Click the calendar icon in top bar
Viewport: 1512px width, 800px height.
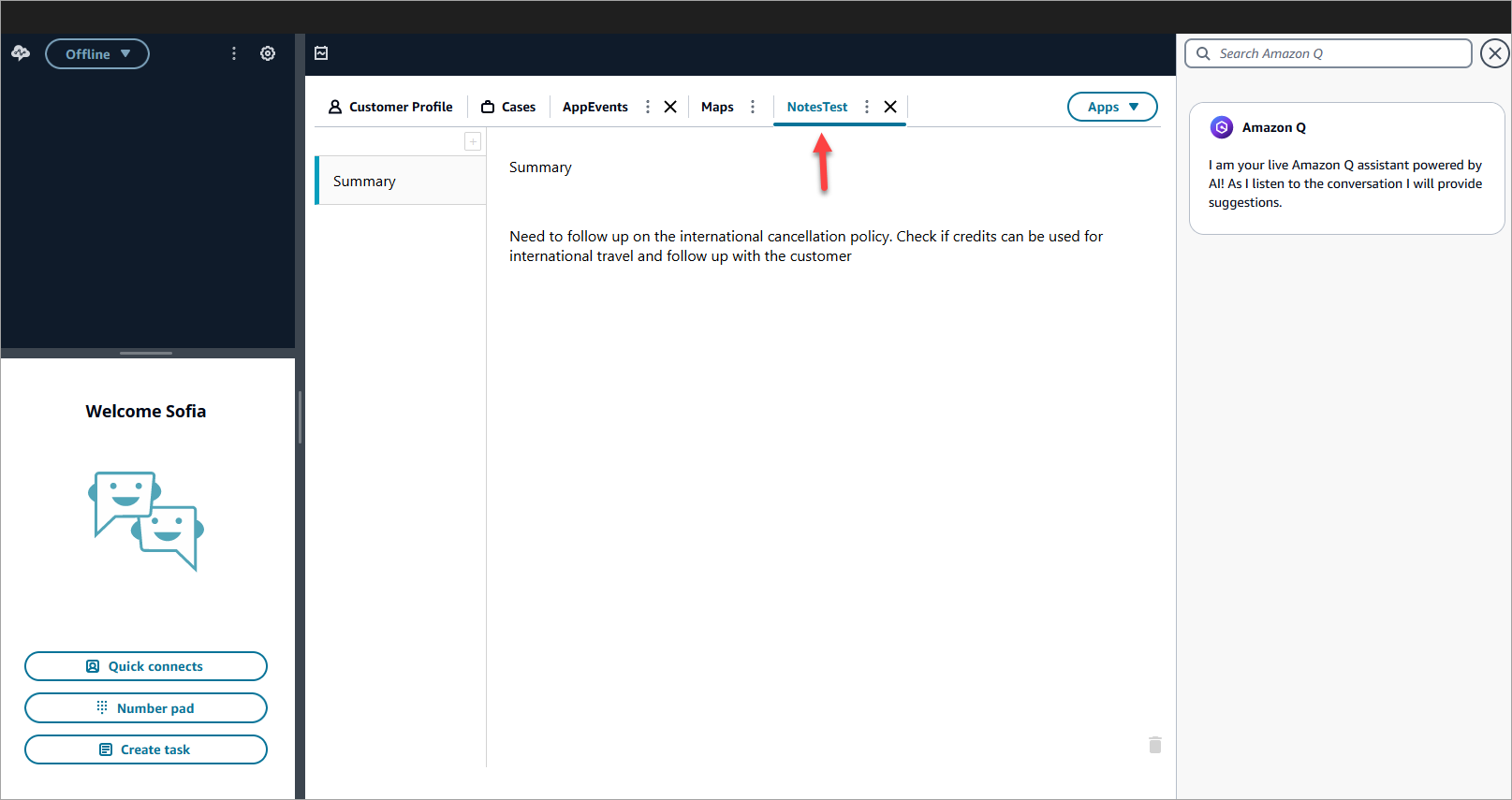click(321, 53)
